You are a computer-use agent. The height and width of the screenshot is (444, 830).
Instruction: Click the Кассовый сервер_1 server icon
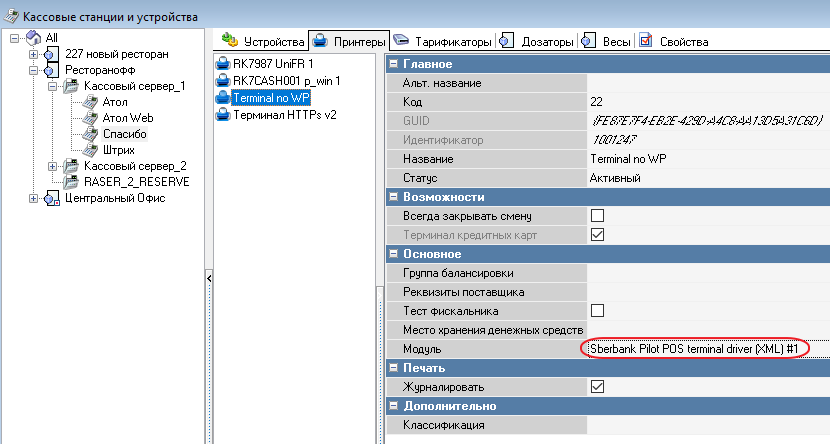pos(72,86)
